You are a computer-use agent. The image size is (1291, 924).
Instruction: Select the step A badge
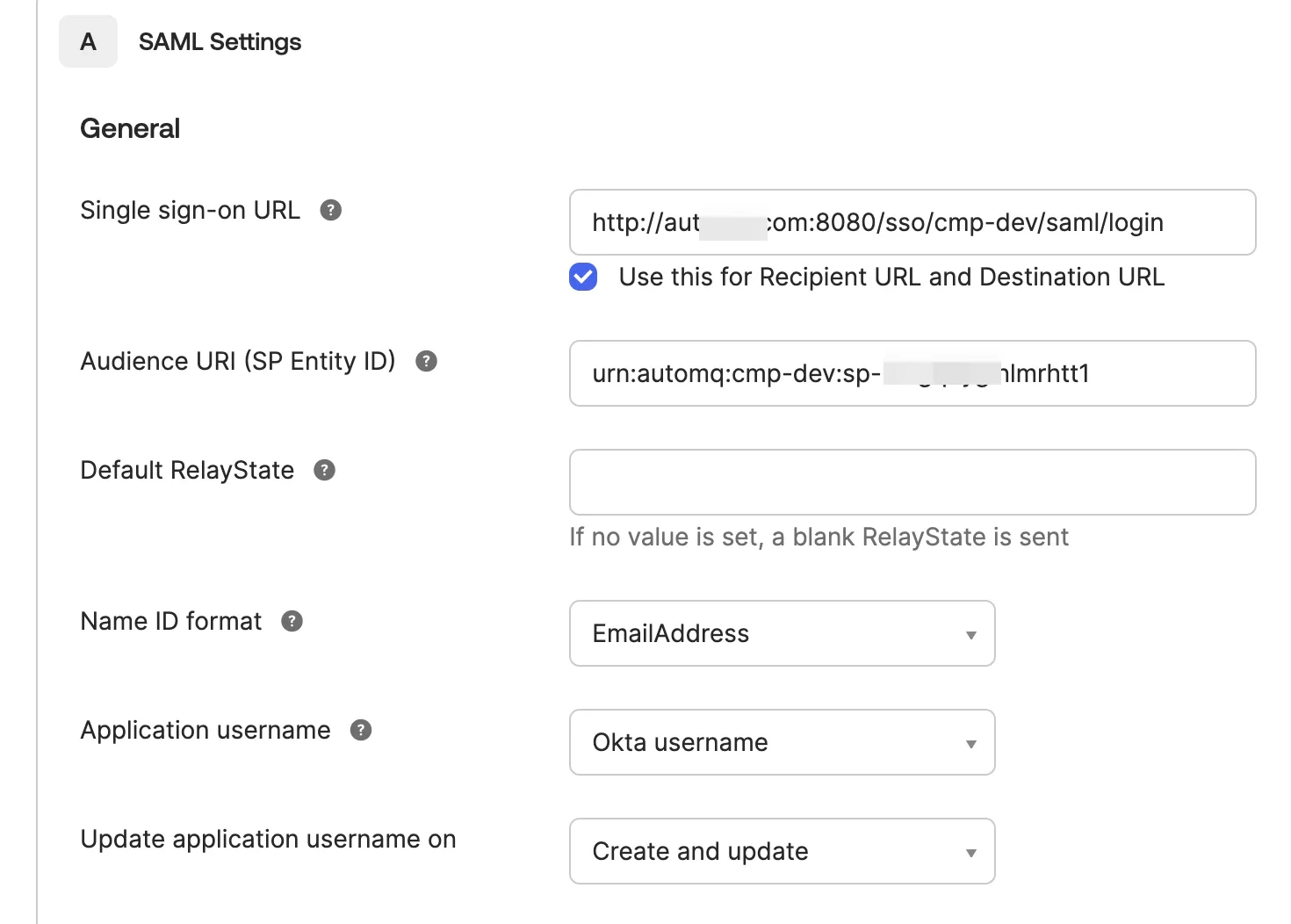coord(88,41)
